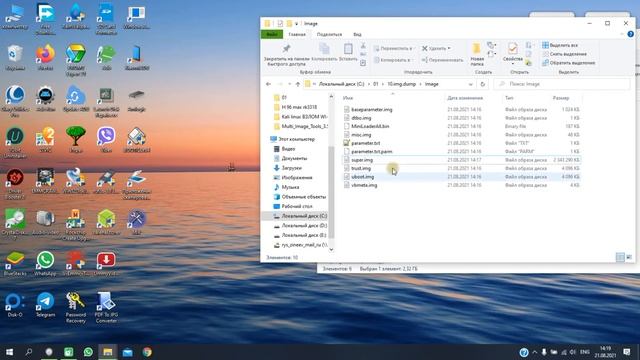Open the Telegram desktop shortcut
Image resolution: width=640 pixels, height=360 pixels.
[x=45, y=304]
